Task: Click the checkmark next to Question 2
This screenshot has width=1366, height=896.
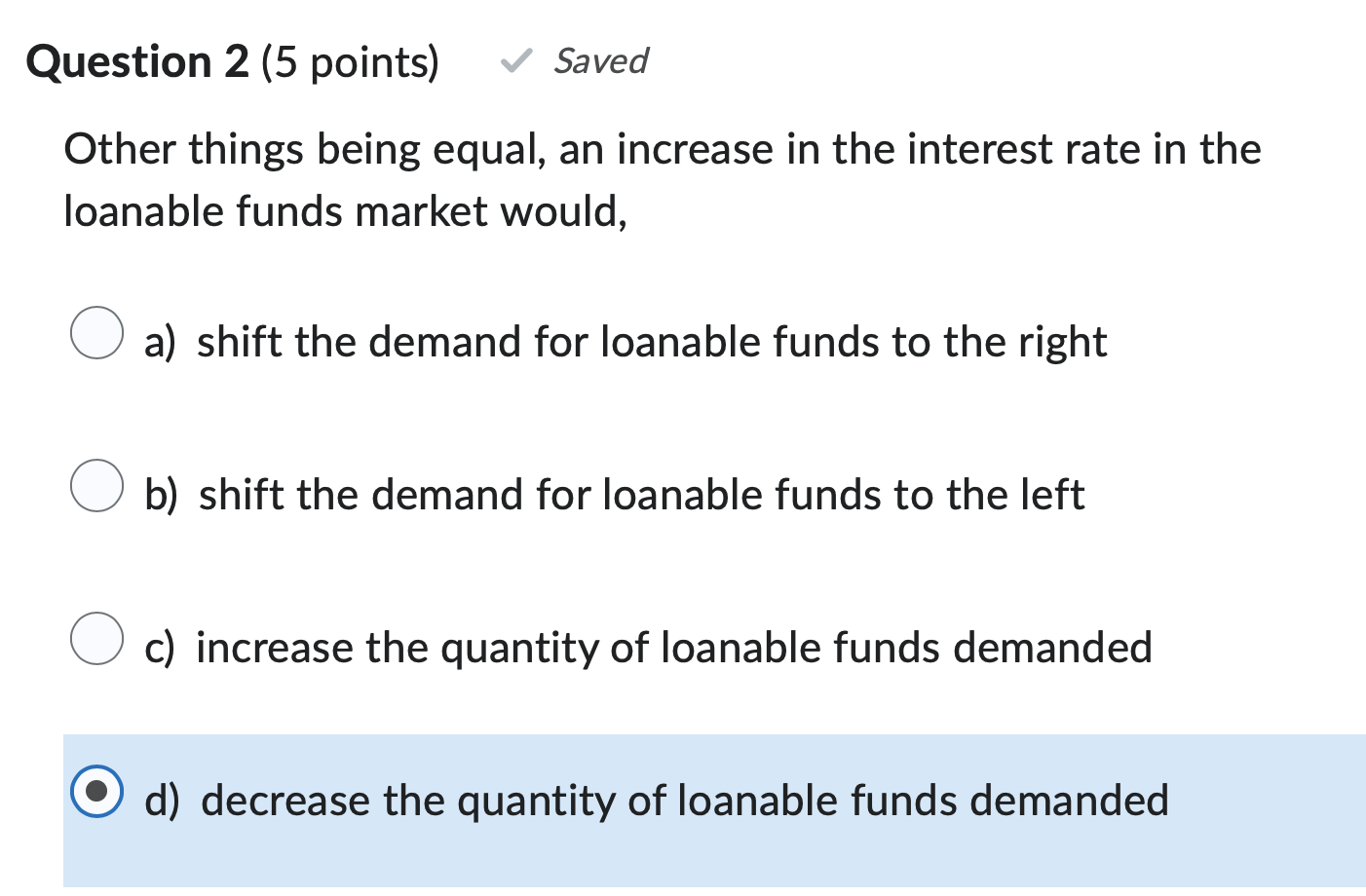Action: pyautogui.click(x=516, y=62)
